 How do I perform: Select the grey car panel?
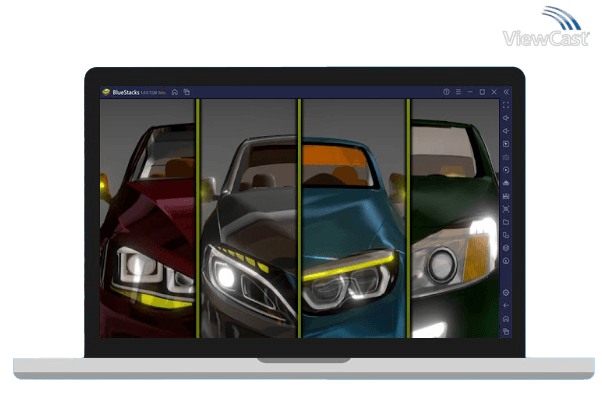[249, 219]
